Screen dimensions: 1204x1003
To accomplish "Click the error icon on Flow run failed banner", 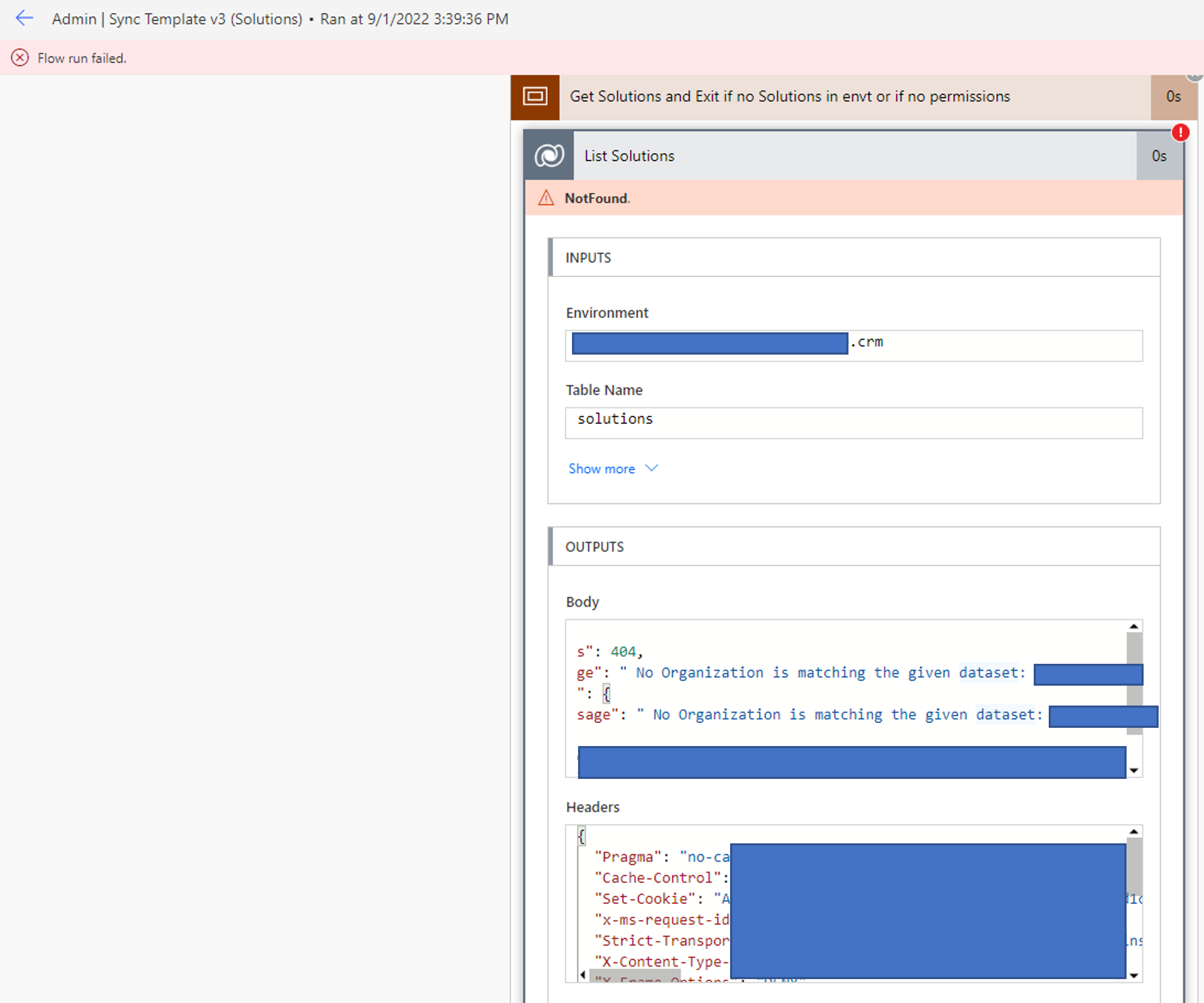I will [20, 57].
